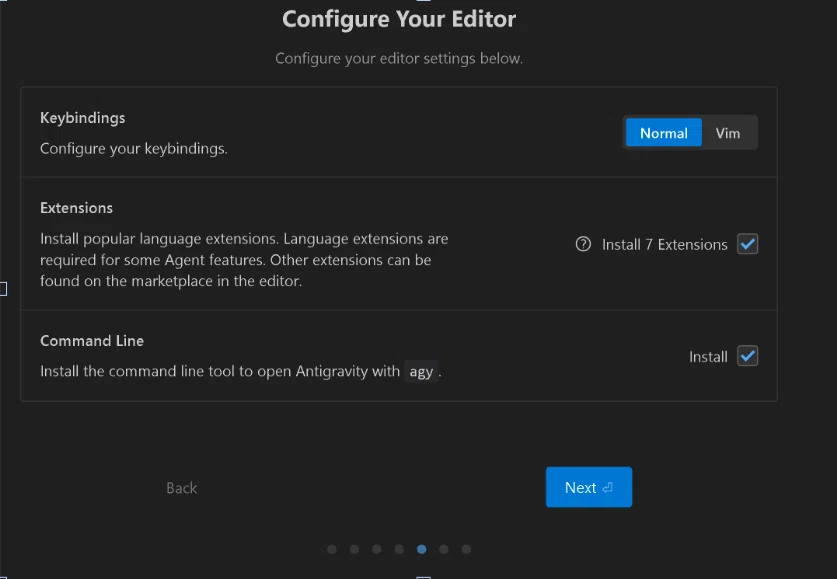
Task: Advance to the sixth pagination dot
Action: pos(444,549)
